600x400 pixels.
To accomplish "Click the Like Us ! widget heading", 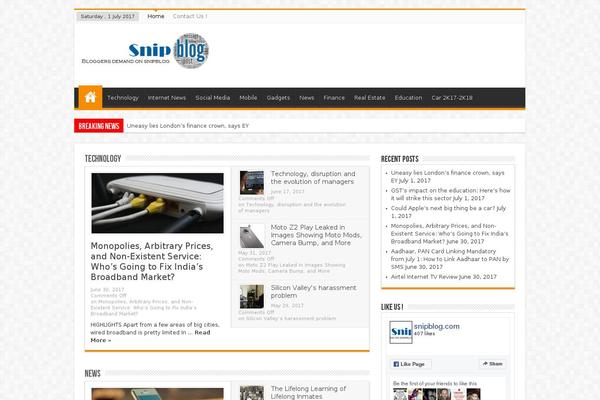I will coord(392,307).
